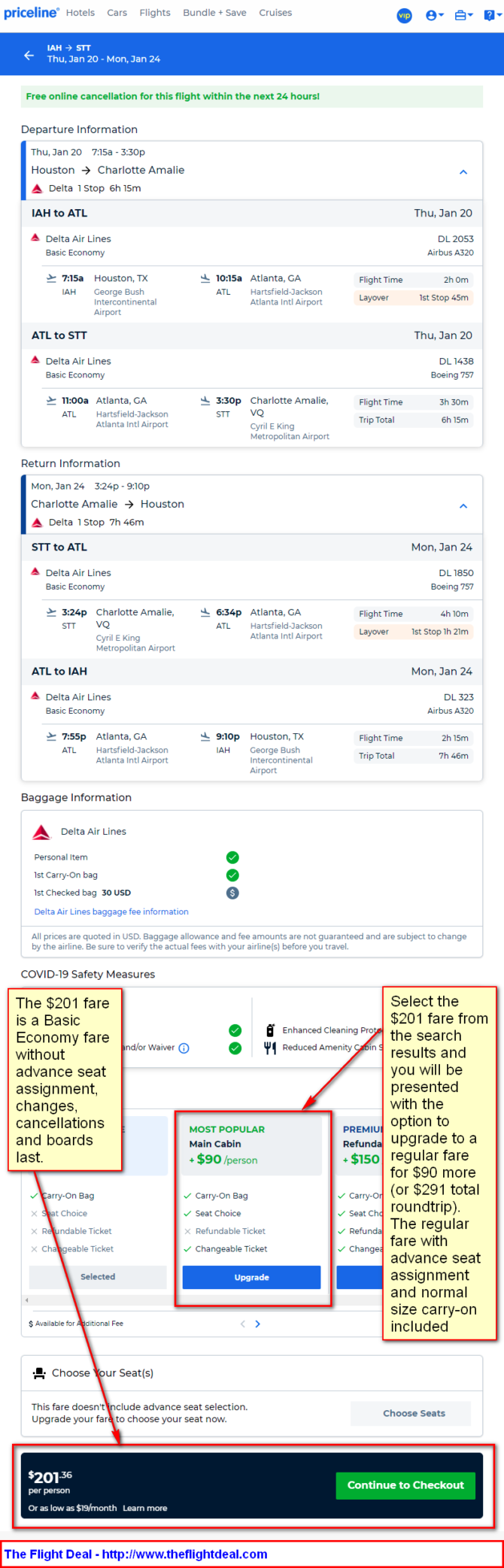The height and width of the screenshot is (1568, 504).
Task: Open the Hotels tab
Action: (x=80, y=13)
